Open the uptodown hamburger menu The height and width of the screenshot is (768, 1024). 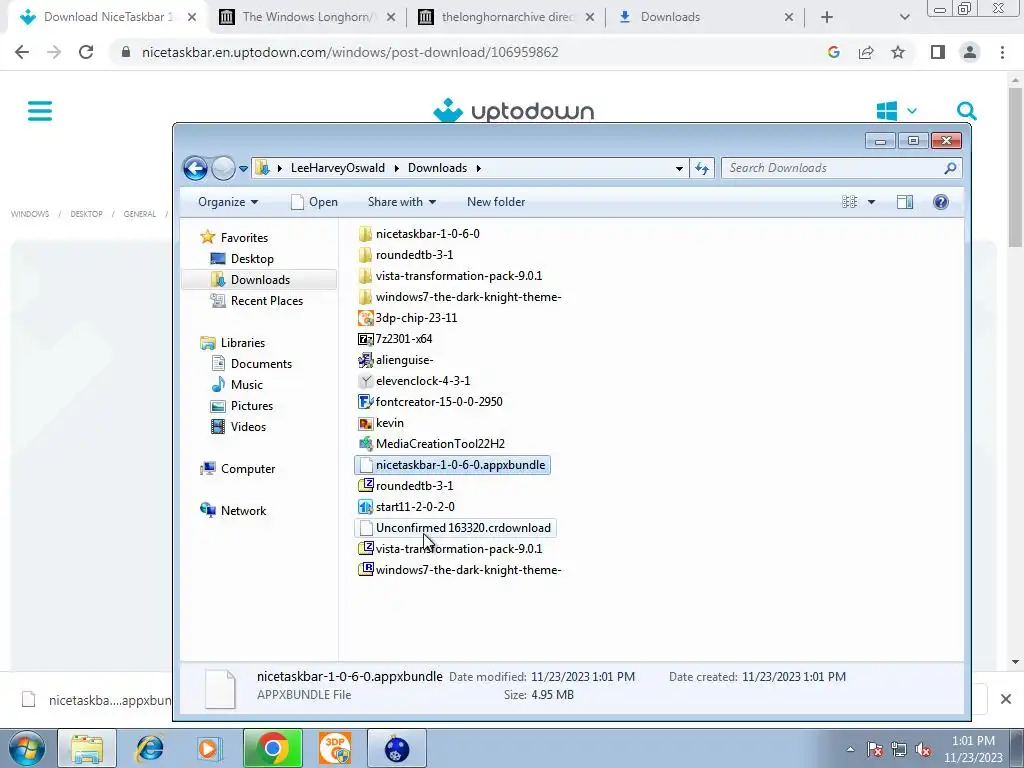40,110
